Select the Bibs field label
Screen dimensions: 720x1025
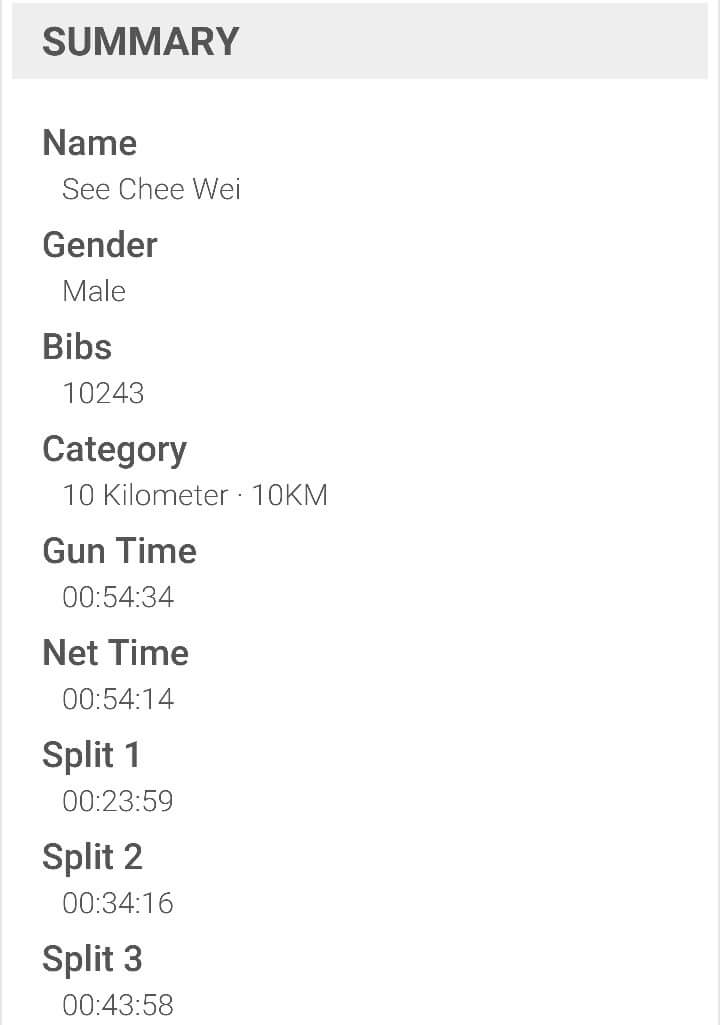coord(77,347)
